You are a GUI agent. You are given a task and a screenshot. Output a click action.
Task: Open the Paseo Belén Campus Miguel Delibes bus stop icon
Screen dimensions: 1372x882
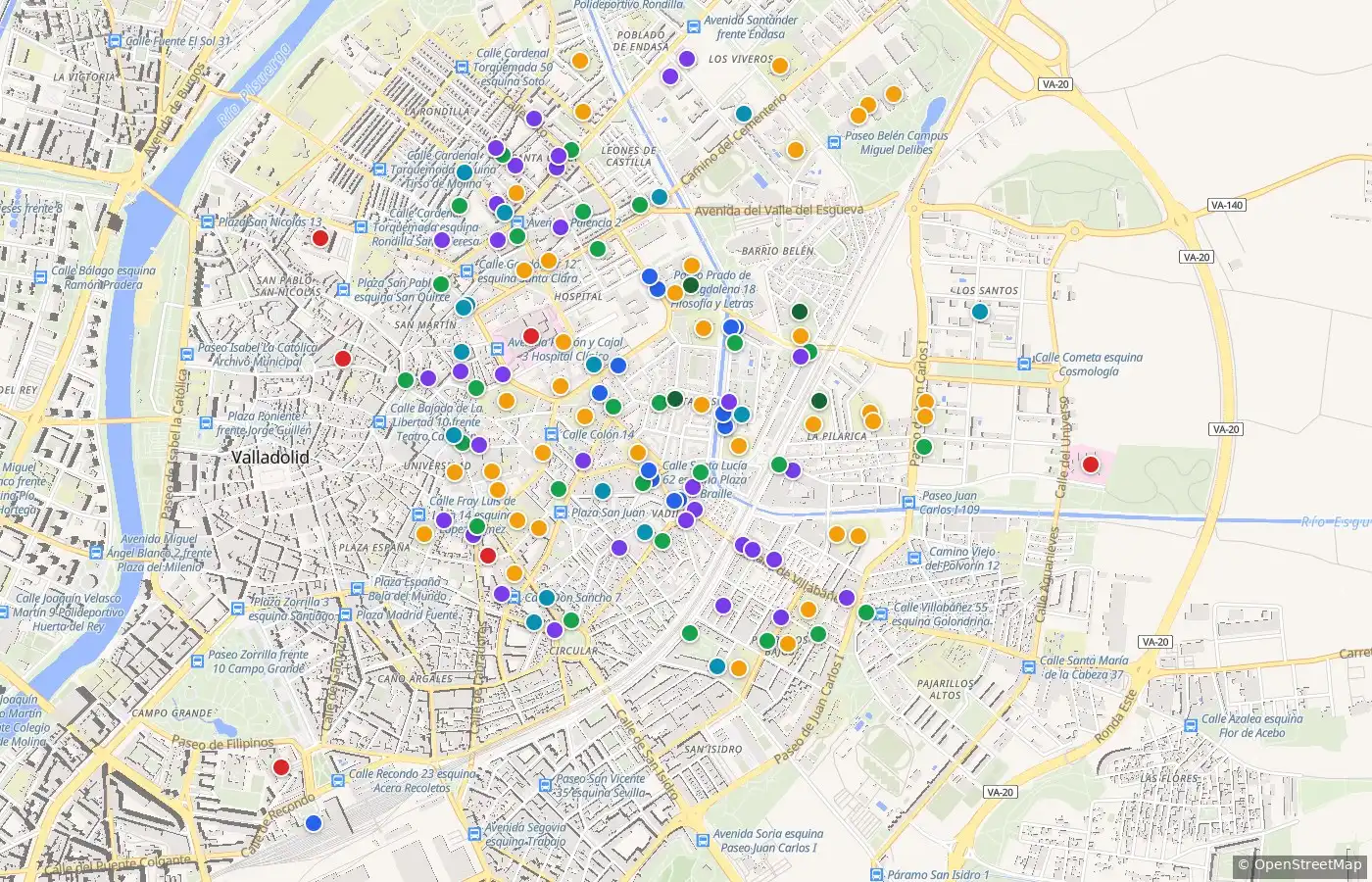(834, 143)
